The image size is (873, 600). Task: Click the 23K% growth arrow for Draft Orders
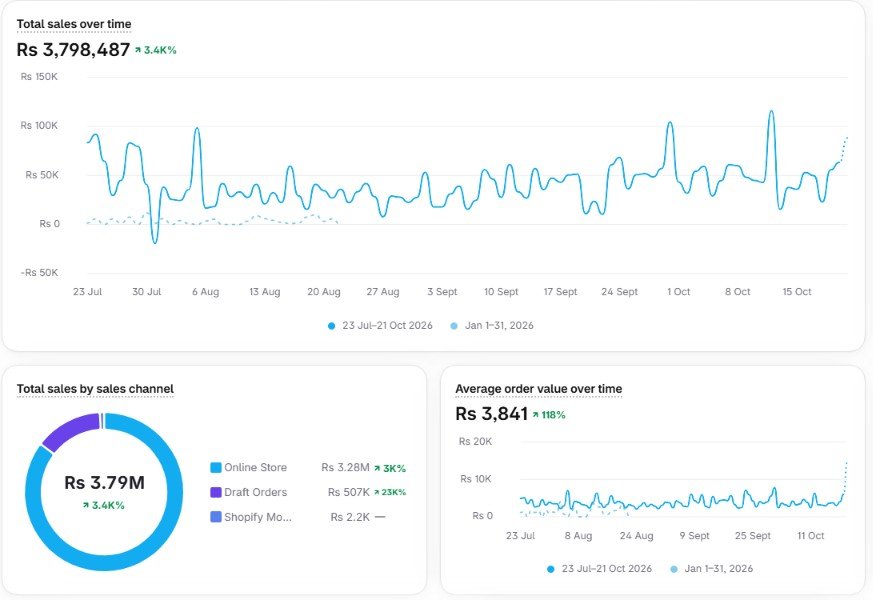click(390, 492)
